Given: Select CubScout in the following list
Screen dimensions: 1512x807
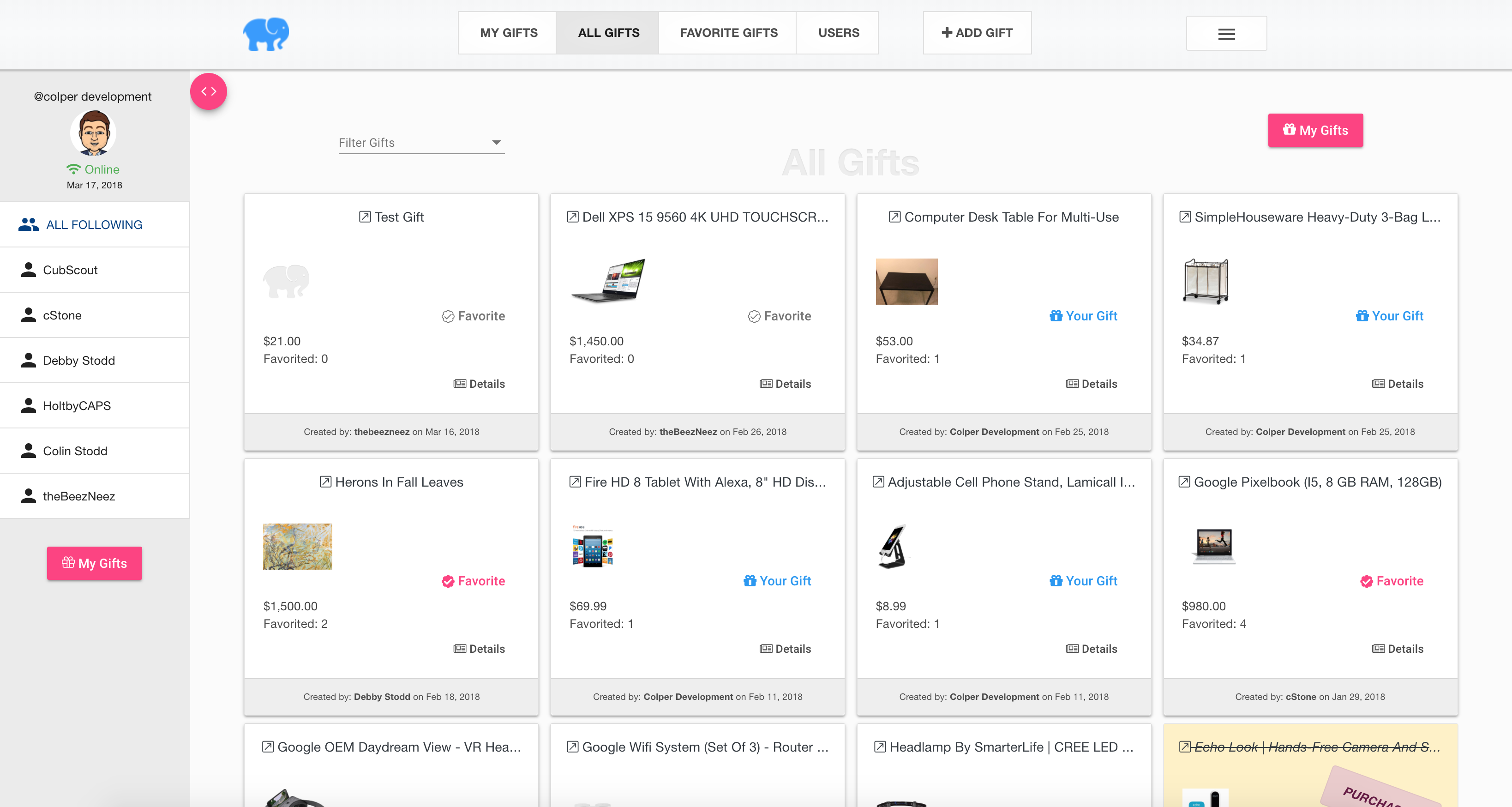Looking at the screenshot, I should pos(95,270).
